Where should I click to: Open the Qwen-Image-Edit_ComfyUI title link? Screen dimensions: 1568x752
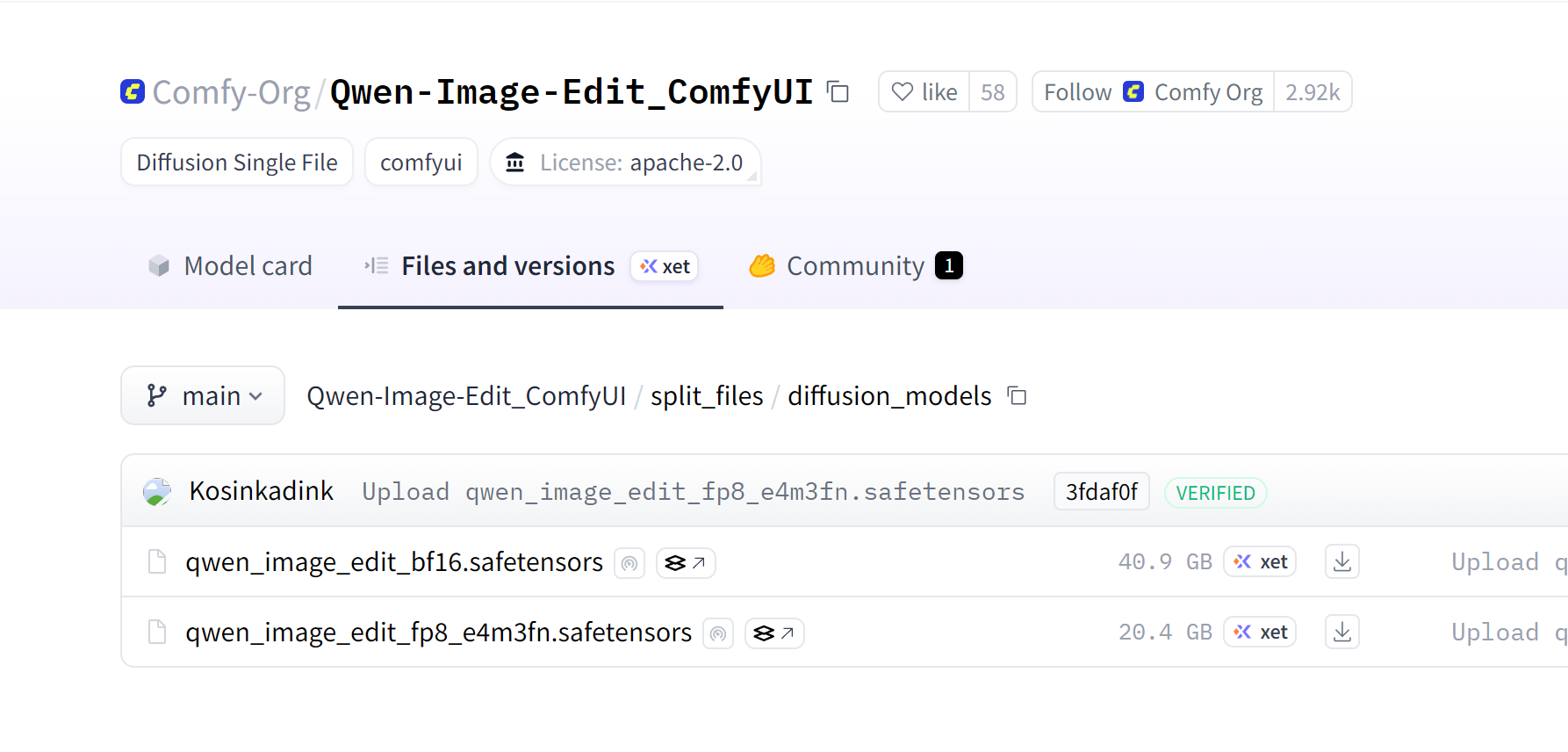coord(572,91)
